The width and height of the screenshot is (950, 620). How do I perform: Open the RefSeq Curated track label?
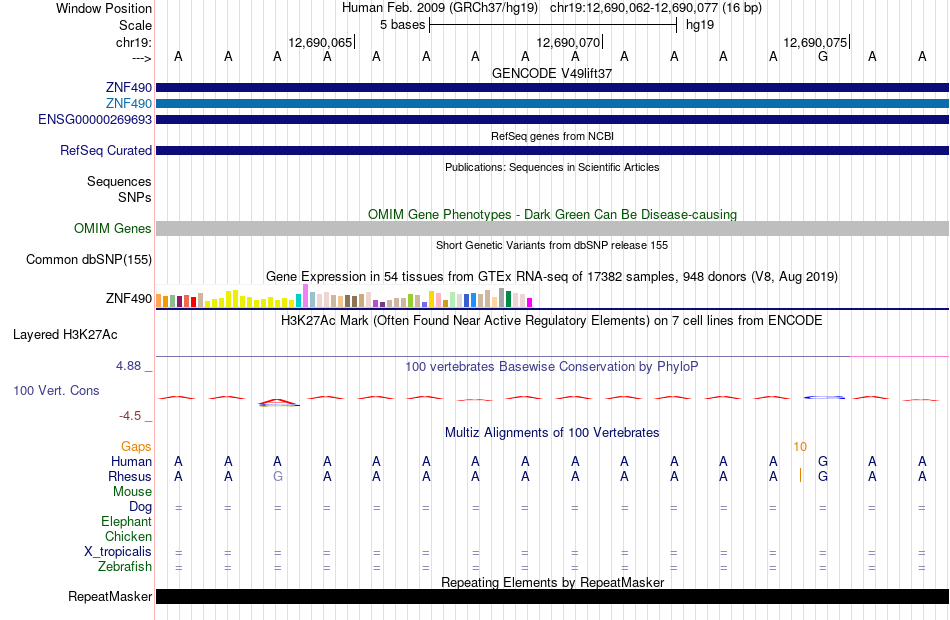click(105, 150)
